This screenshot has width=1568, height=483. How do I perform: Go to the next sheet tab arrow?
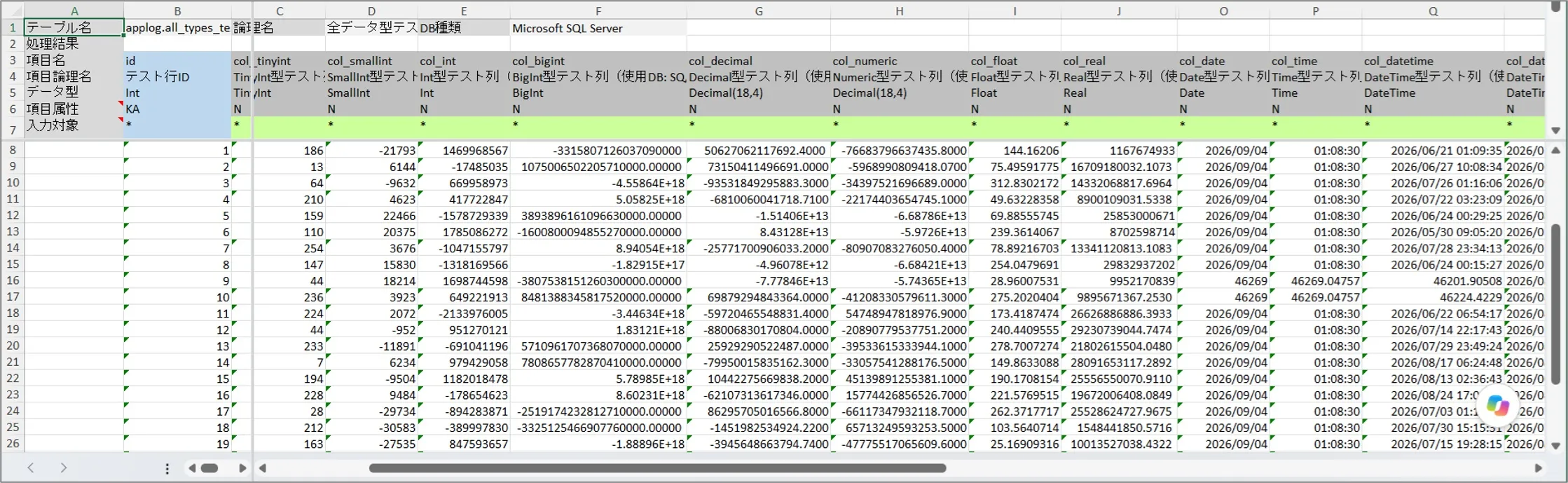(64, 468)
